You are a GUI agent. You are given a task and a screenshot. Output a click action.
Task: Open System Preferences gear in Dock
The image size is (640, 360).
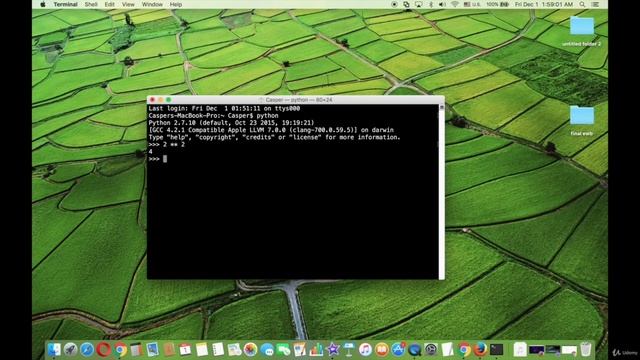coord(431,349)
